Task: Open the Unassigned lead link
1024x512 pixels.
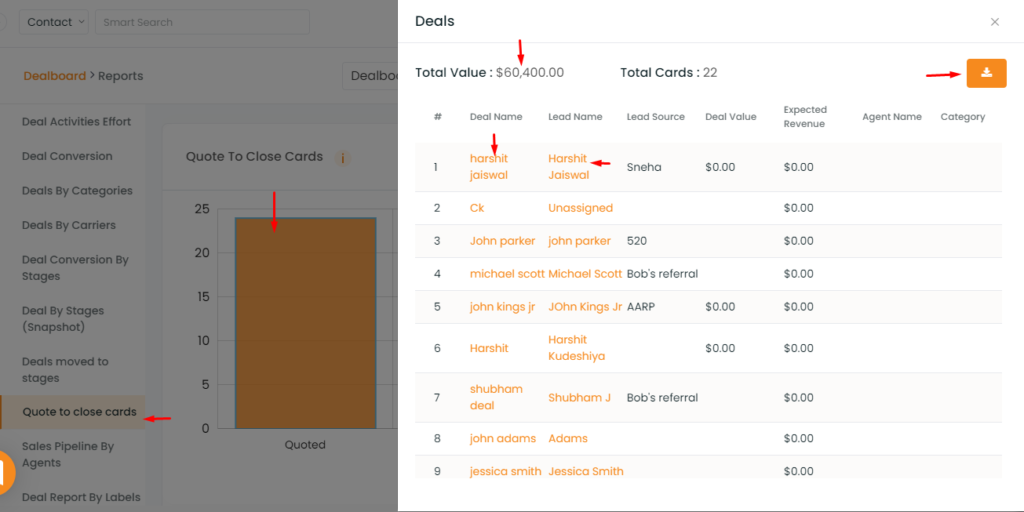Action: 580,208
